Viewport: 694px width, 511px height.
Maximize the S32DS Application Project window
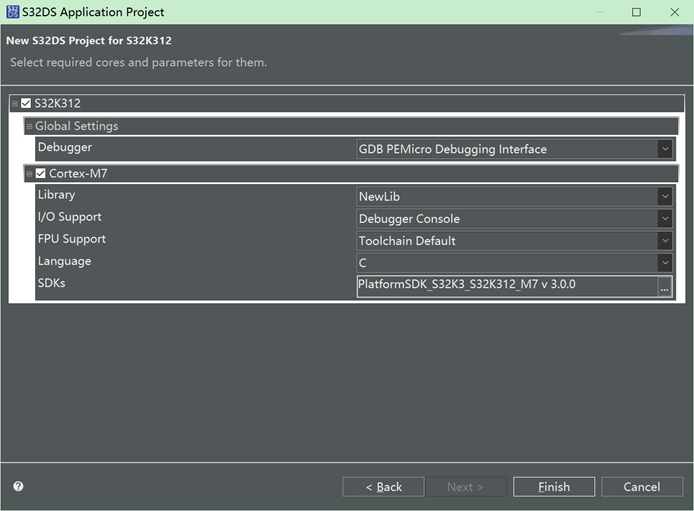[636, 12]
